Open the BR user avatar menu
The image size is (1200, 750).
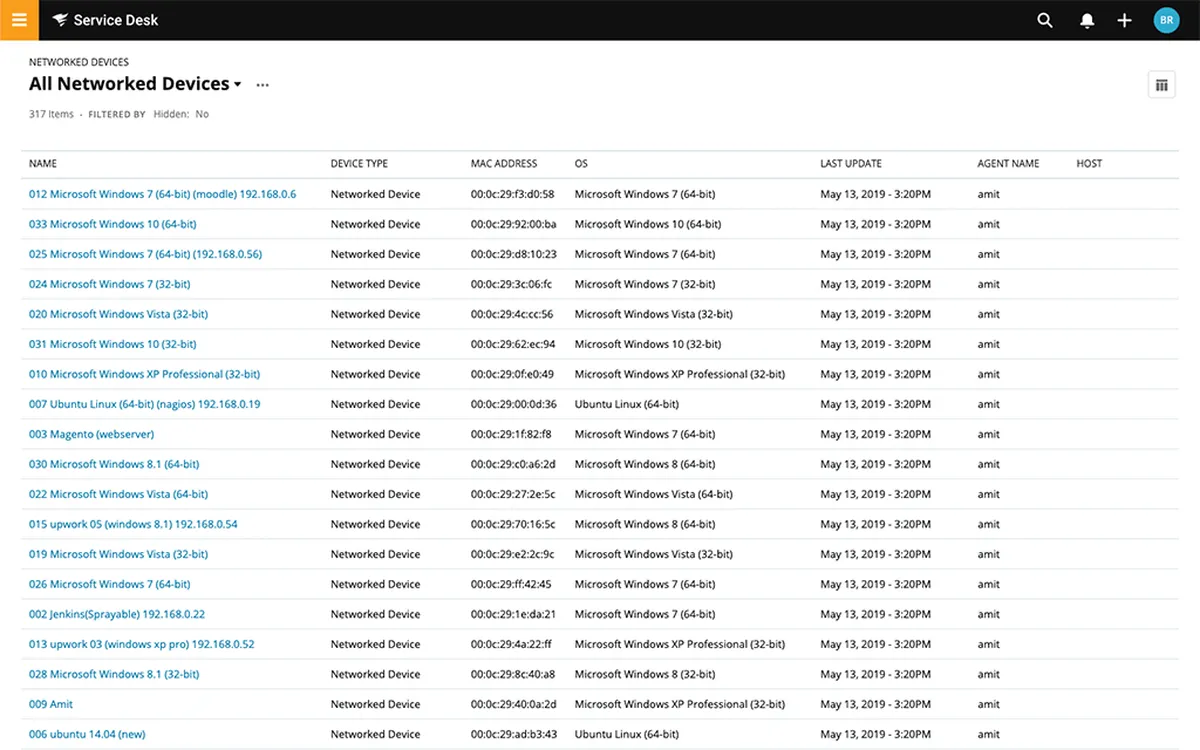(x=1166, y=20)
